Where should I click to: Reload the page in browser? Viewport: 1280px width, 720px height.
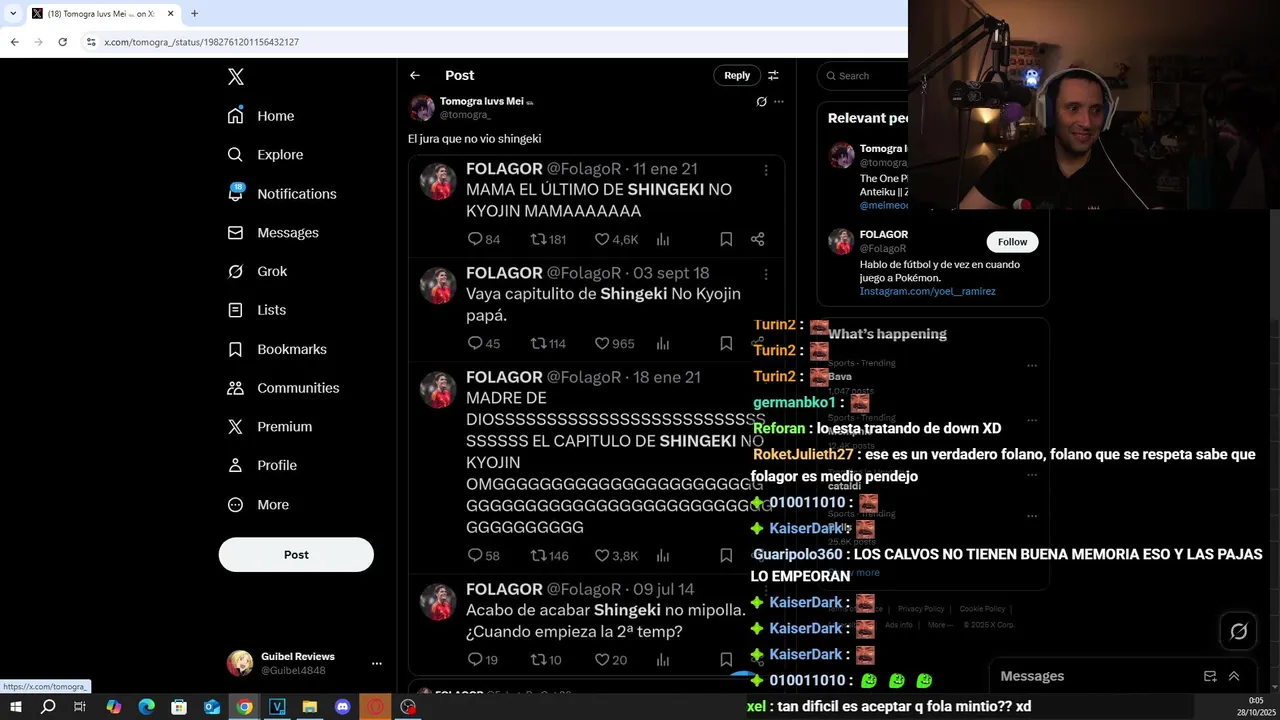pyautogui.click(x=62, y=42)
